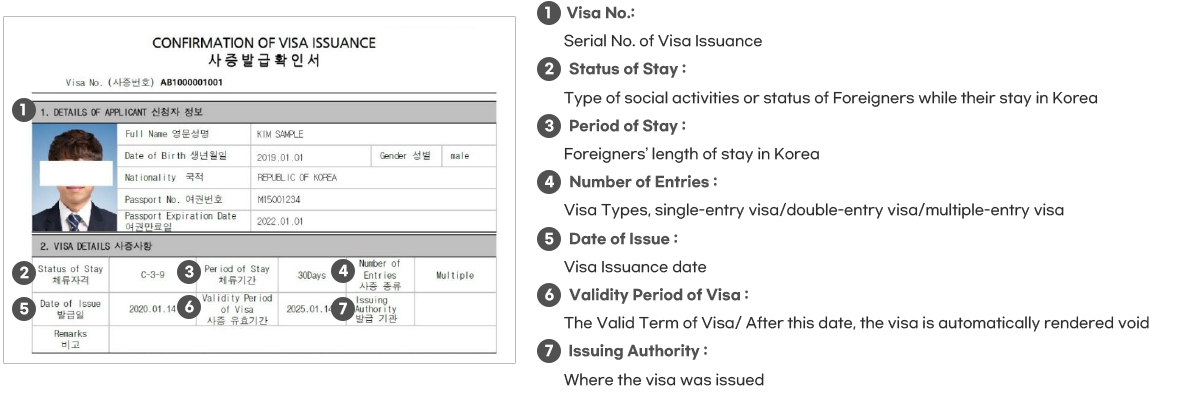Click the empty Remarks field
The height and width of the screenshot is (394, 1200).
(301, 338)
